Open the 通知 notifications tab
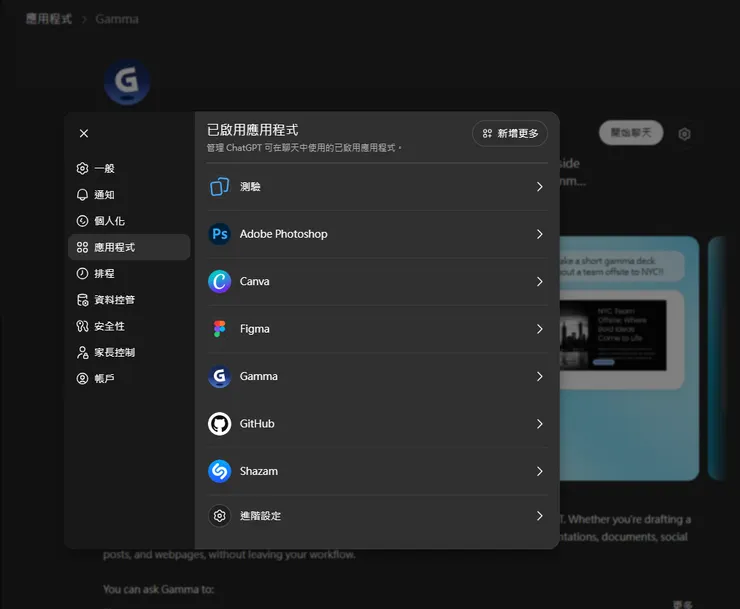Image resolution: width=740 pixels, height=609 pixels. coord(129,195)
